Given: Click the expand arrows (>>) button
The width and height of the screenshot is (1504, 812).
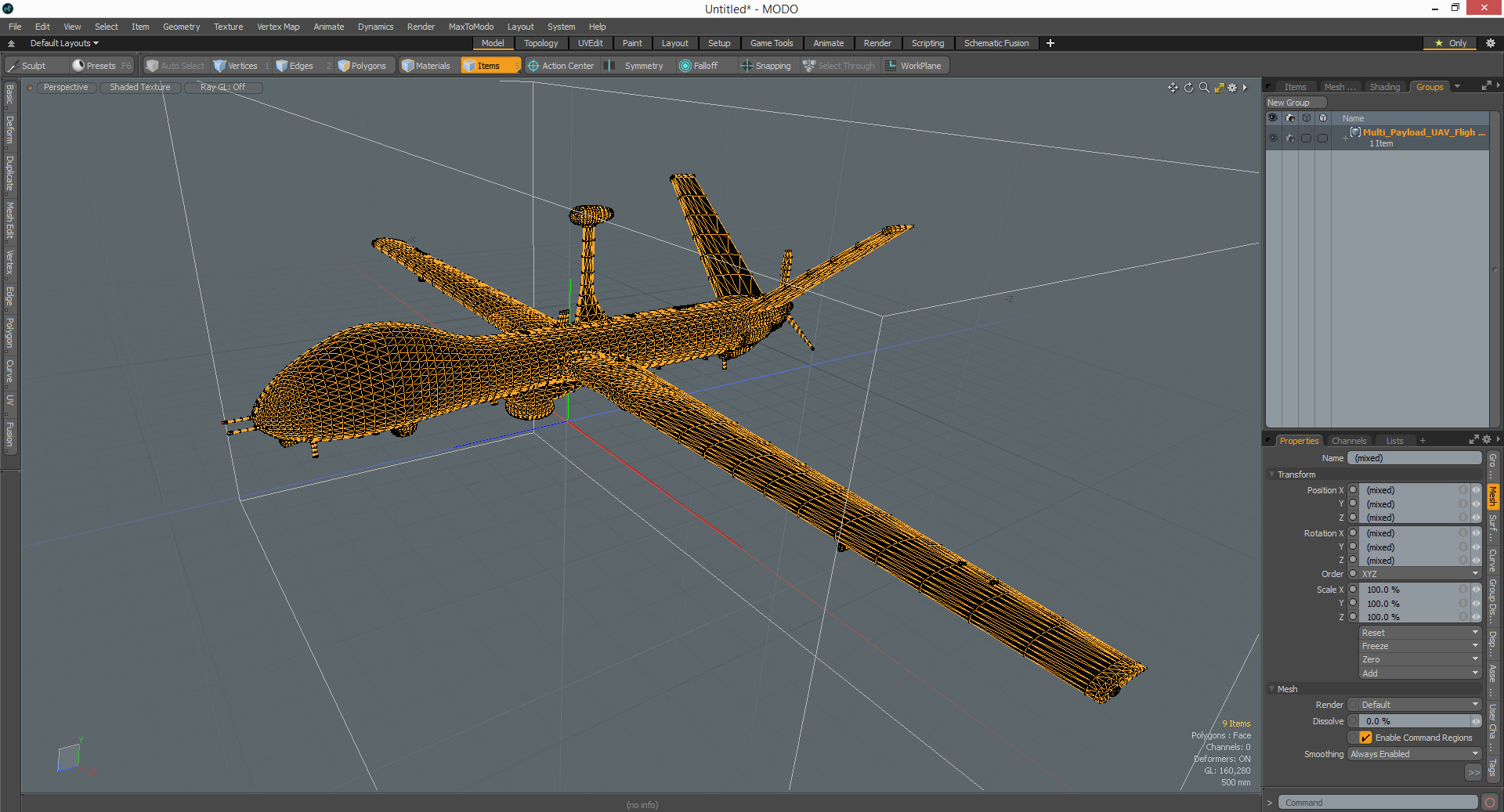Looking at the screenshot, I should (x=1473, y=772).
